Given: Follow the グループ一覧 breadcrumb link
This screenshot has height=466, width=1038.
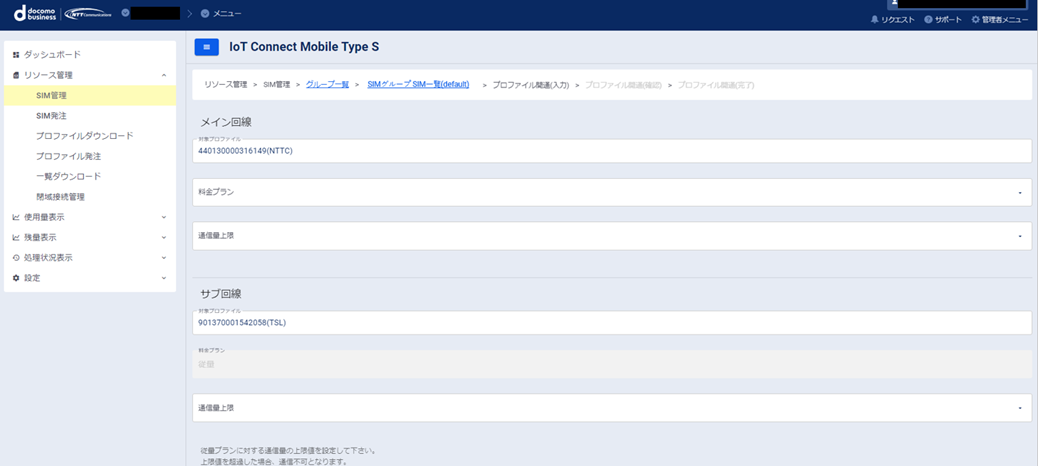Looking at the screenshot, I should click(x=327, y=85).
